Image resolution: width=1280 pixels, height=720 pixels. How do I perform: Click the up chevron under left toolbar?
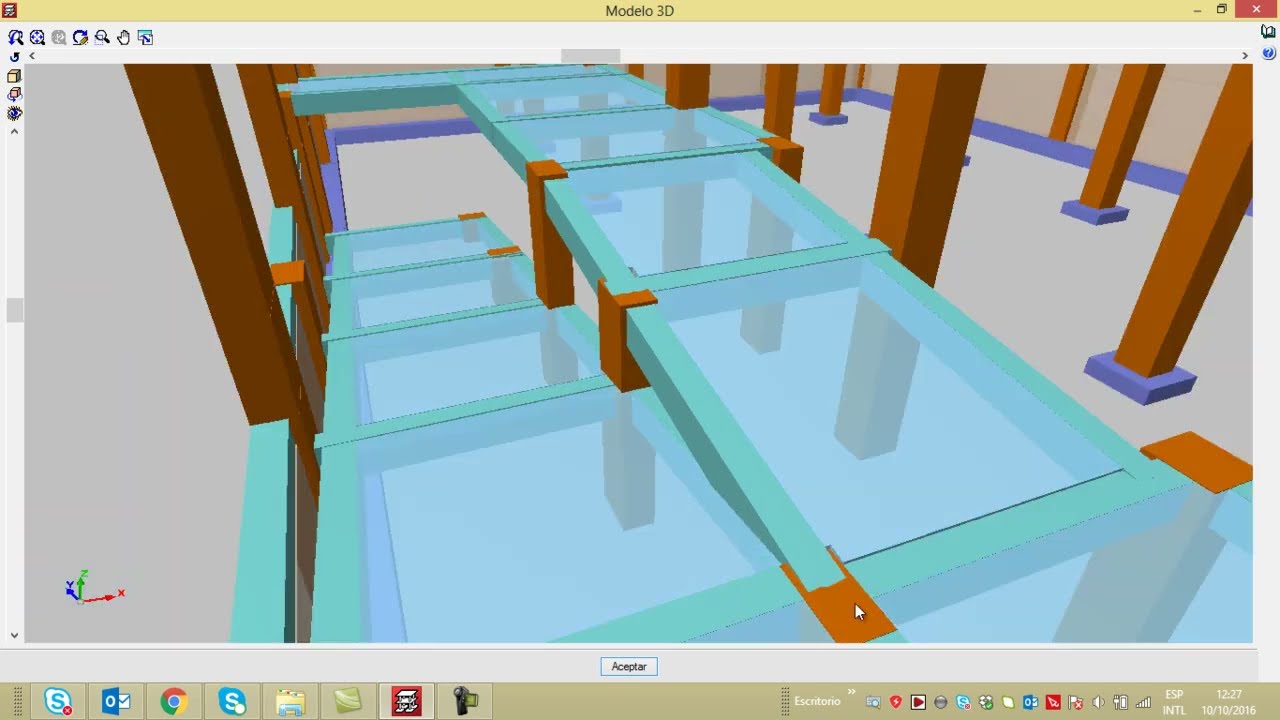click(x=14, y=131)
